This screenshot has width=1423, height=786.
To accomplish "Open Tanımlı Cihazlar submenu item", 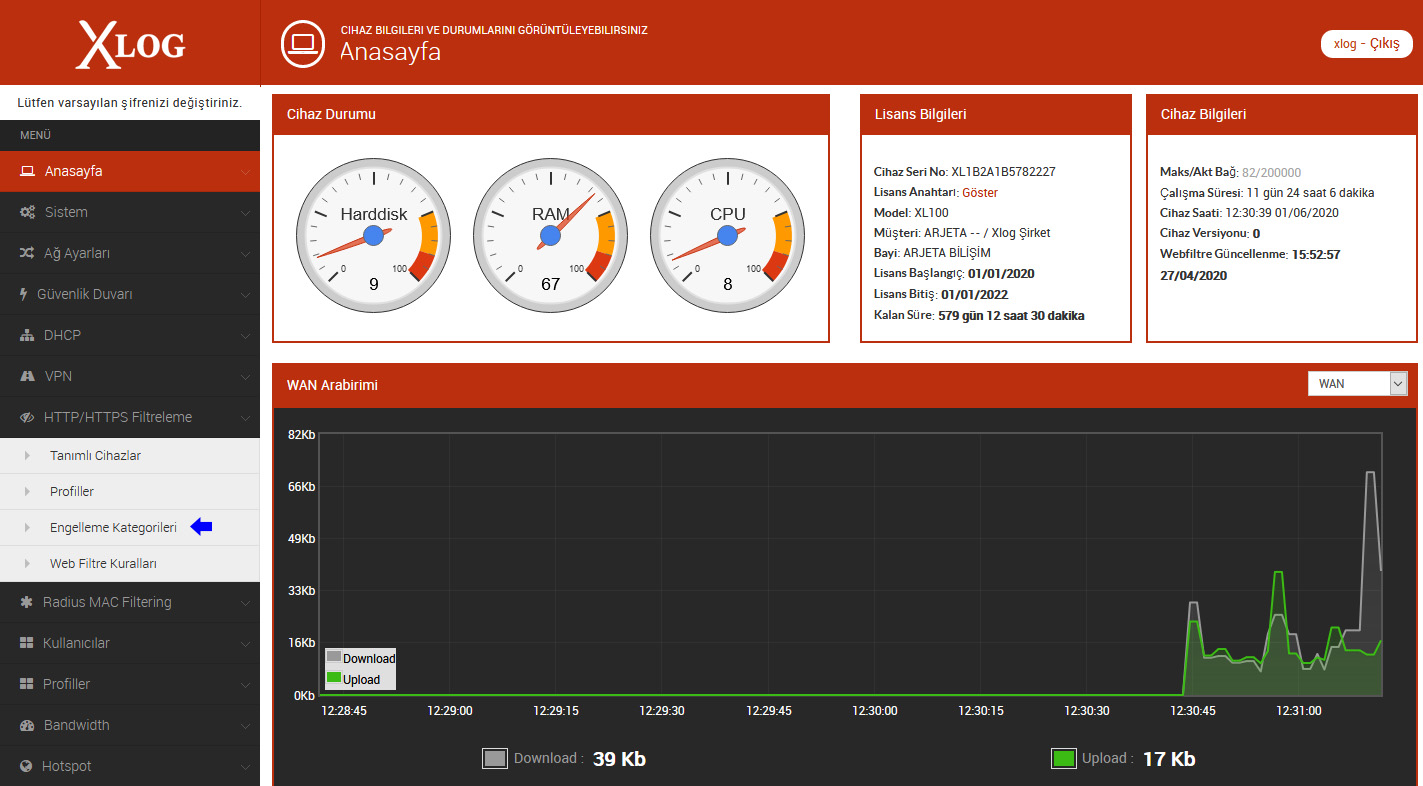I will point(130,456).
